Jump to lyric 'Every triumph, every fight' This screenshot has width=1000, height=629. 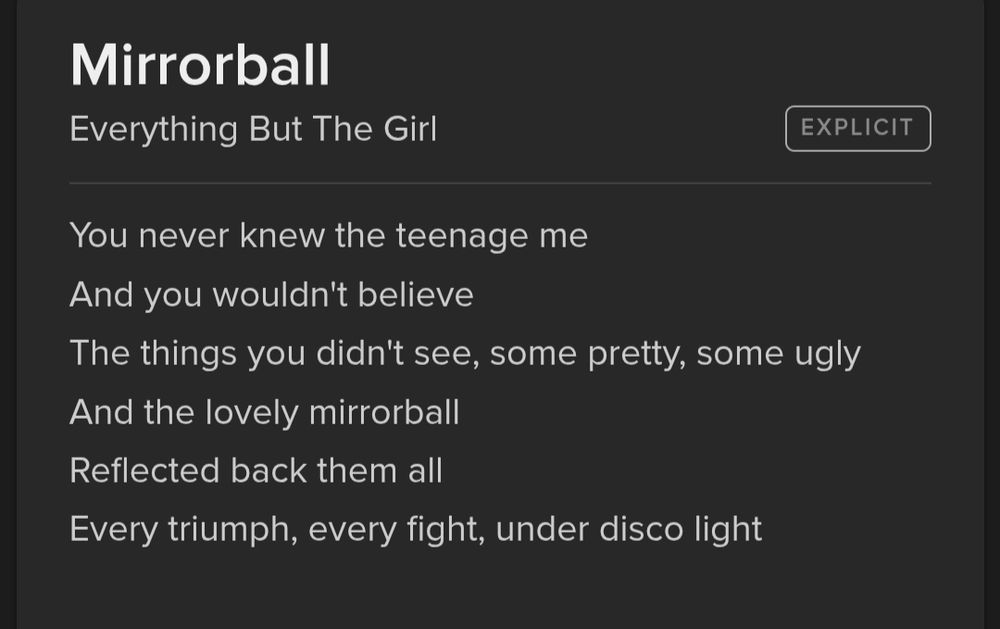[416, 529]
